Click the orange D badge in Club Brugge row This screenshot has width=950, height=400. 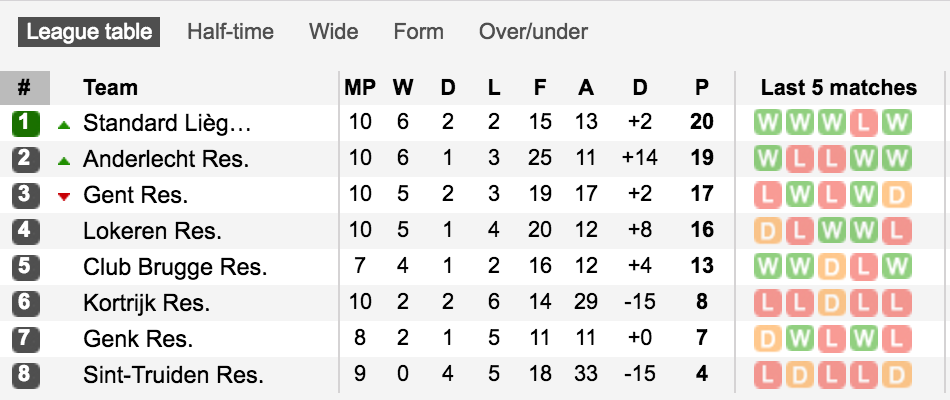click(x=833, y=266)
